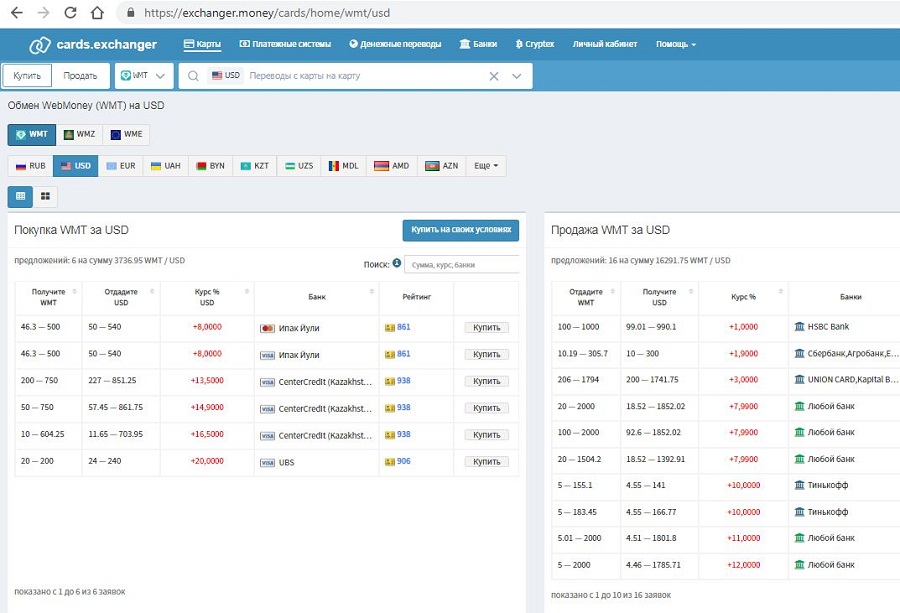This screenshot has width=900, height=613.
Task: Select the Продать toggle
Action: click(80, 76)
